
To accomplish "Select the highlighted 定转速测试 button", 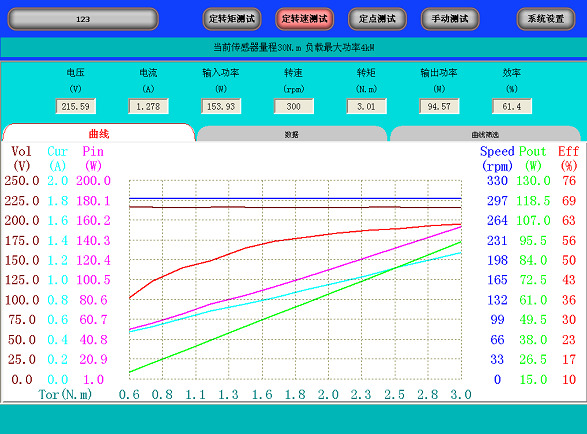I will (305, 19).
